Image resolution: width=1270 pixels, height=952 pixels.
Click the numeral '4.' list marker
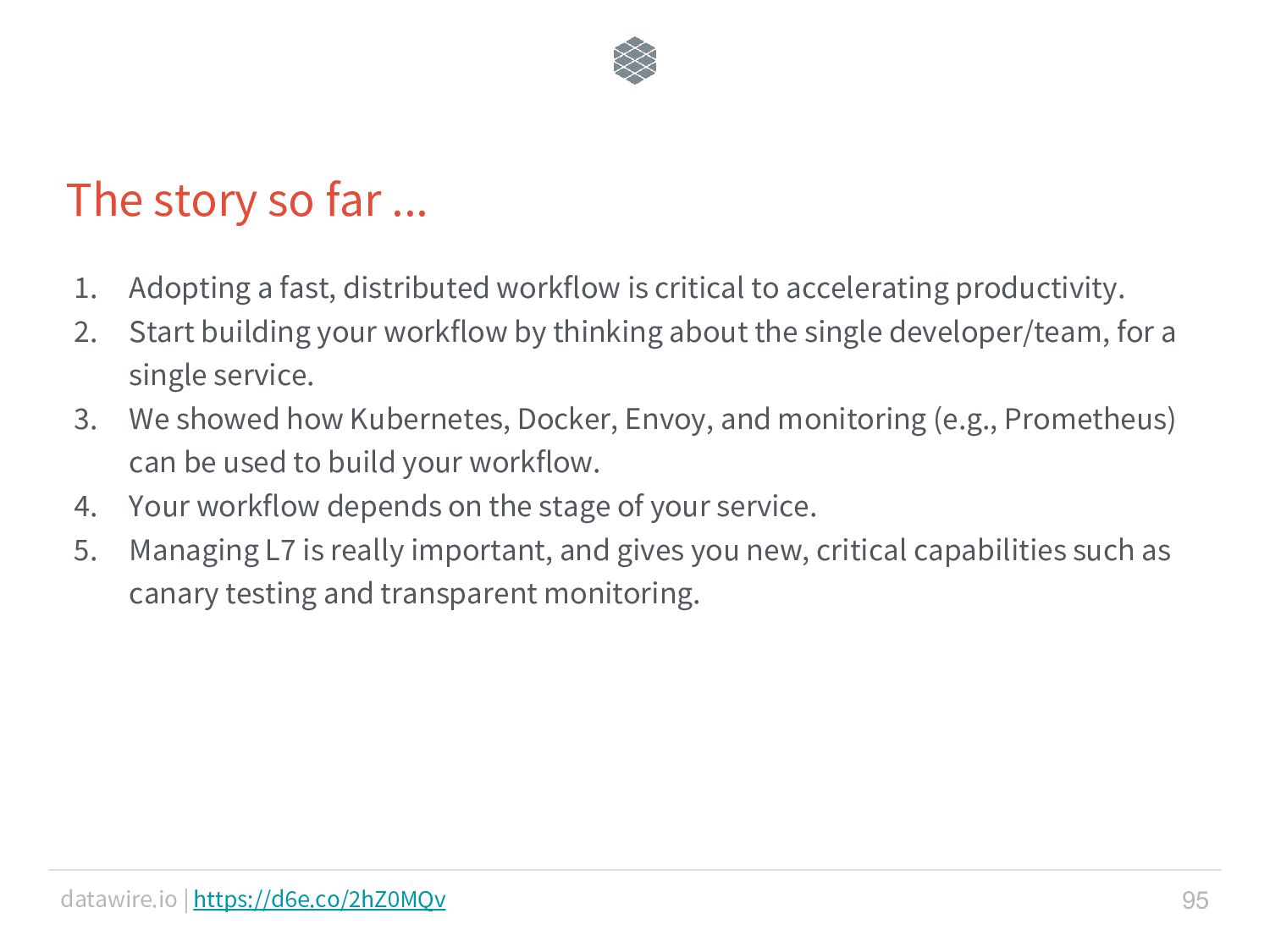pyautogui.click(x=86, y=507)
